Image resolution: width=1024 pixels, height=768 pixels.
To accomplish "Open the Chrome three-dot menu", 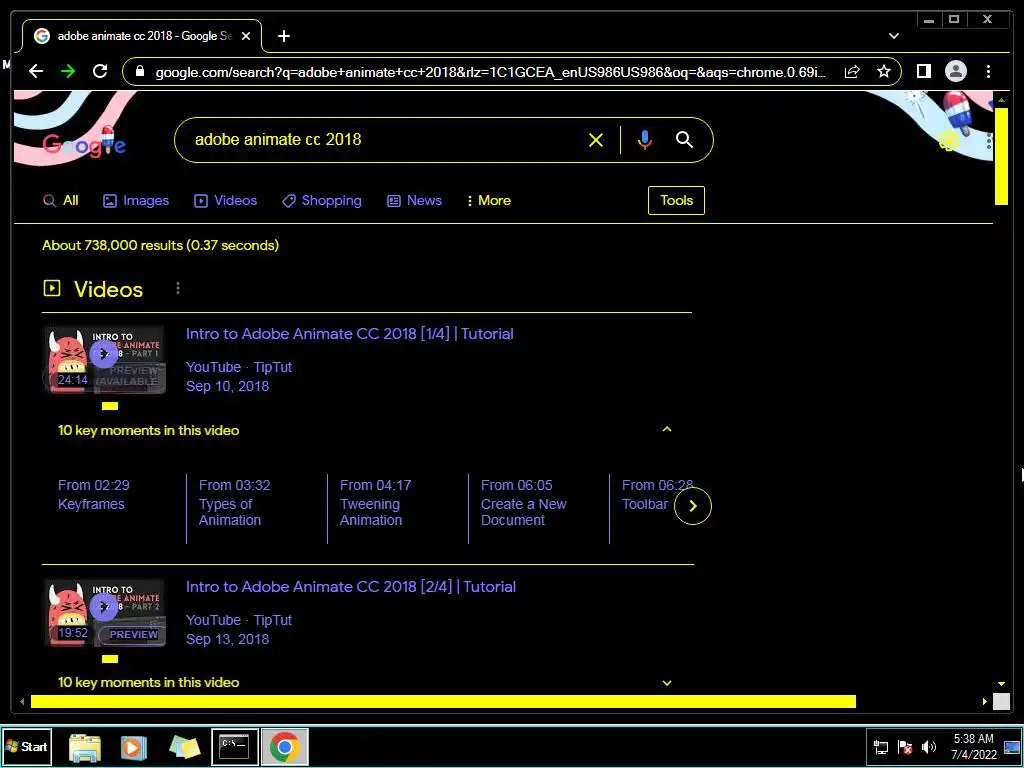I will [988, 71].
